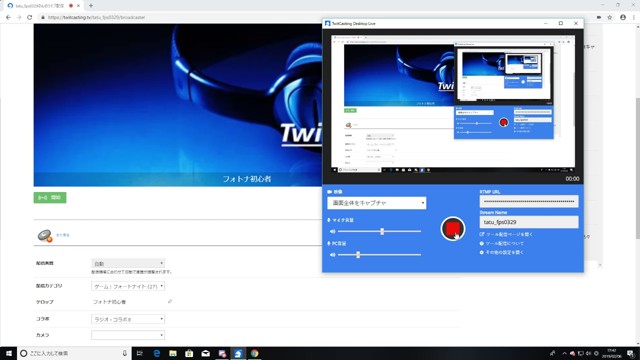This screenshot has width=640, height=360.
Task: Expand the ラジオ・コラボ collaboration dropdown
Action: click(x=128, y=319)
